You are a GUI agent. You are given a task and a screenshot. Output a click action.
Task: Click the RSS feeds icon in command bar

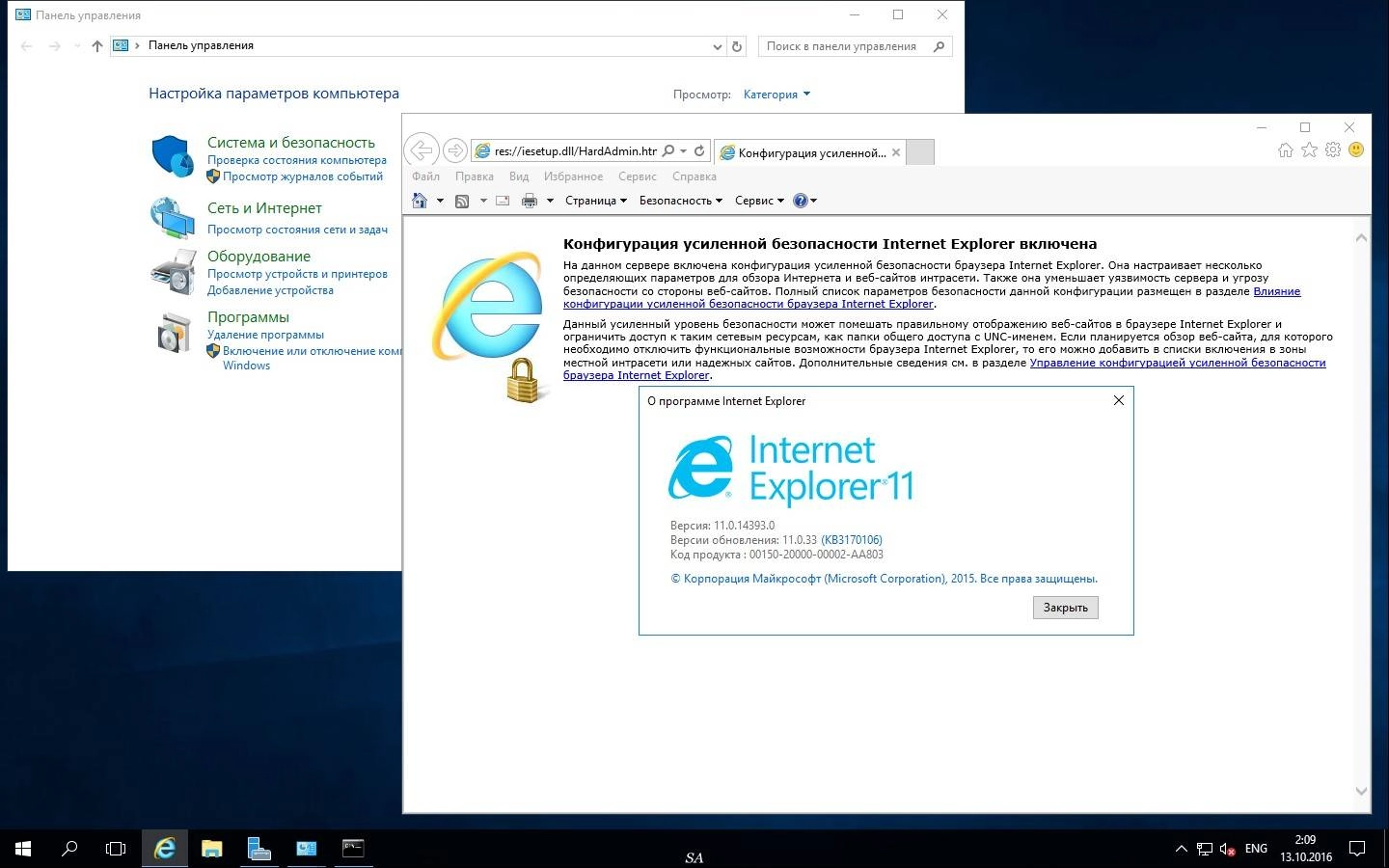[x=462, y=201]
